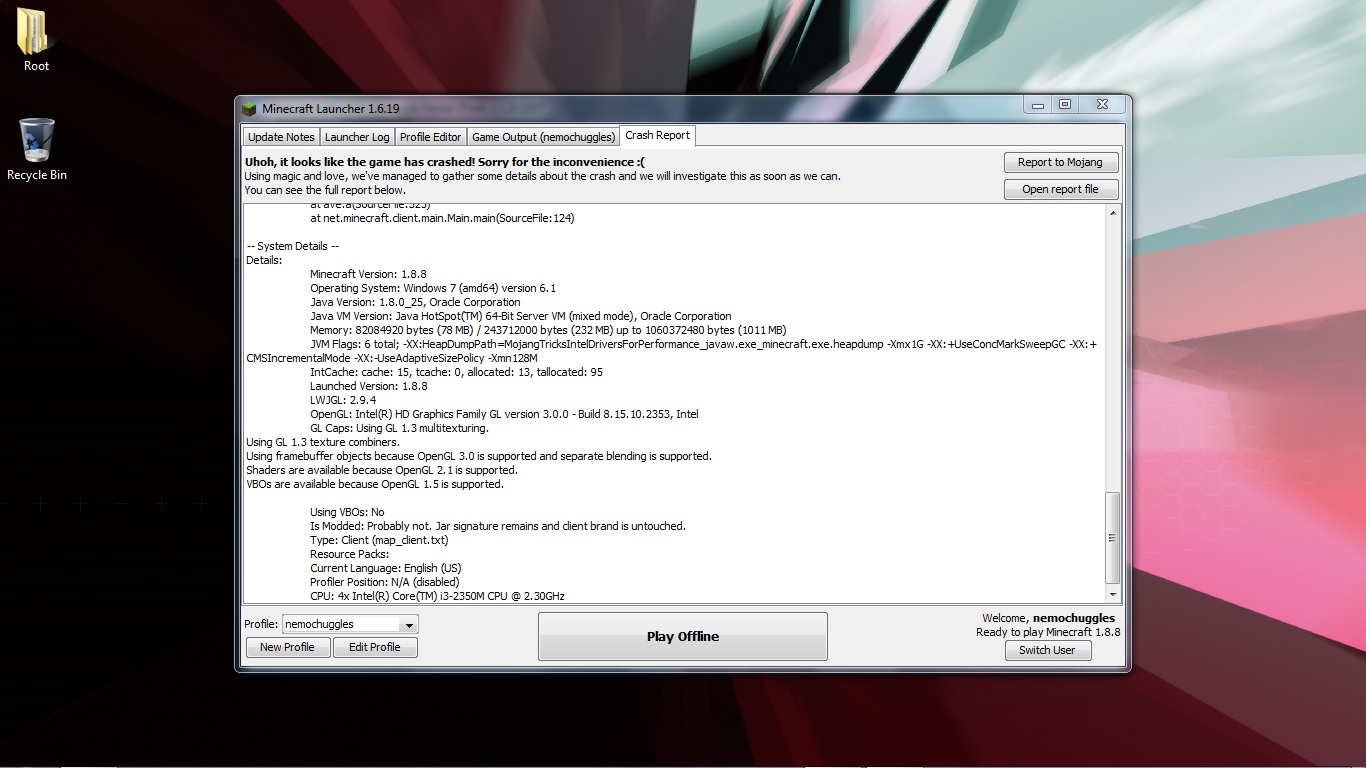Click the 'Memory: 82084920 bytes' line
Screen dimensions: 1366x768
(x=548, y=330)
